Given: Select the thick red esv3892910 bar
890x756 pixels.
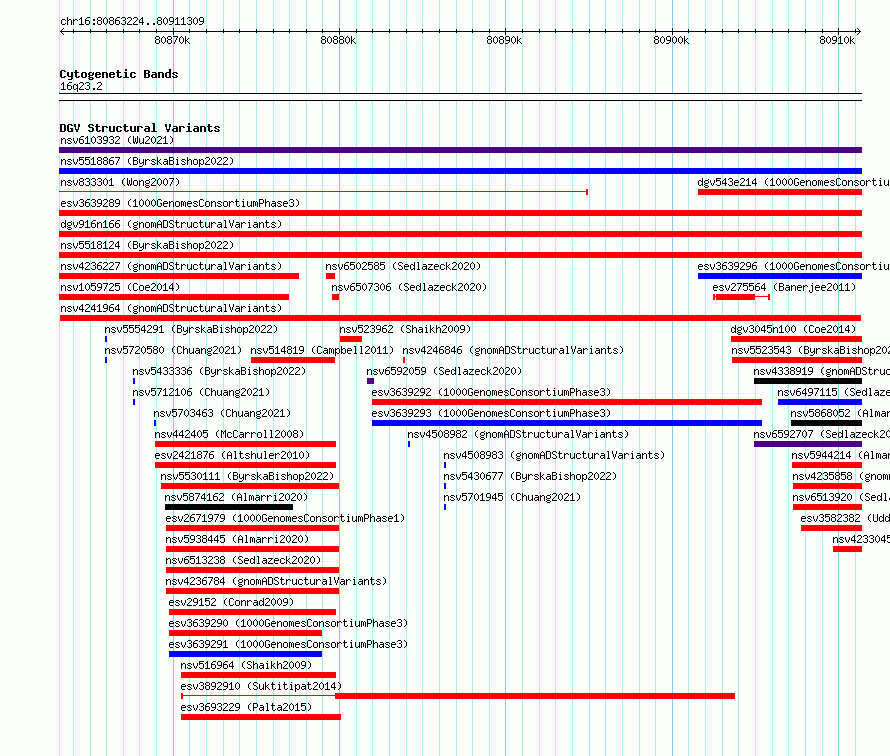Looking at the screenshot, I should pos(535,696).
